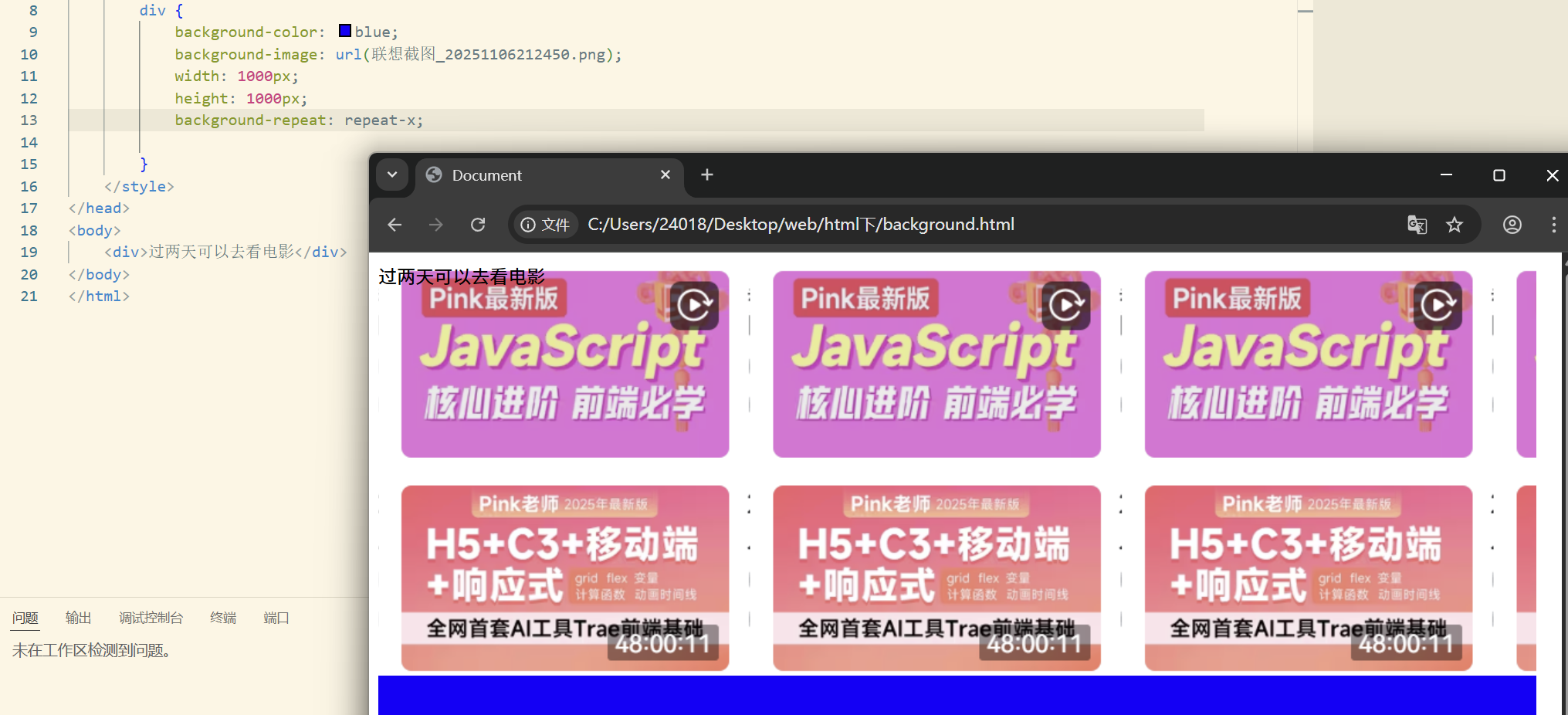Click the third H5+C3 thumbnail image
Screen dimensions: 1568x715
pyautogui.click(x=1309, y=578)
